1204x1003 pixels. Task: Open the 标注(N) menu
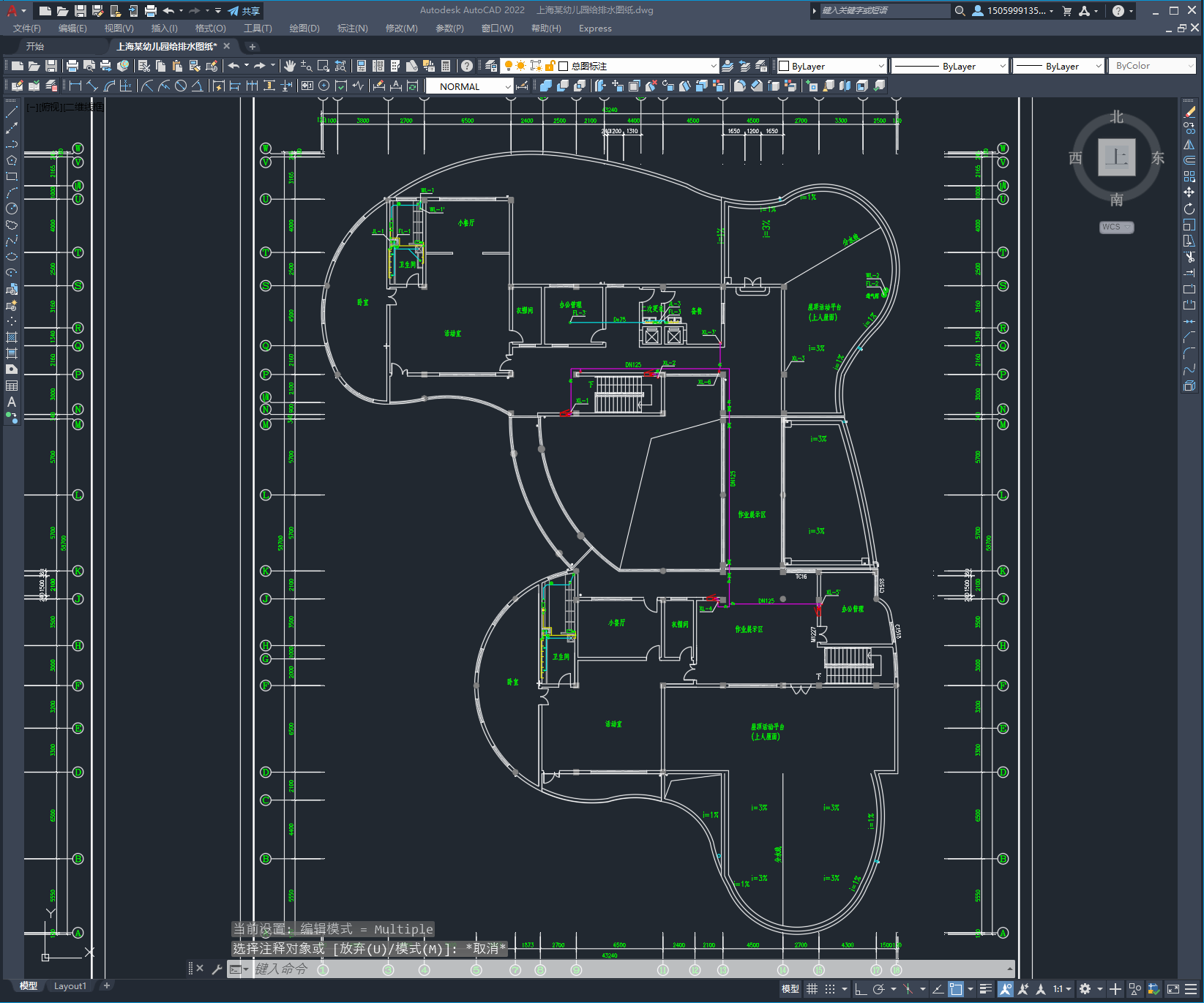(352, 29)
